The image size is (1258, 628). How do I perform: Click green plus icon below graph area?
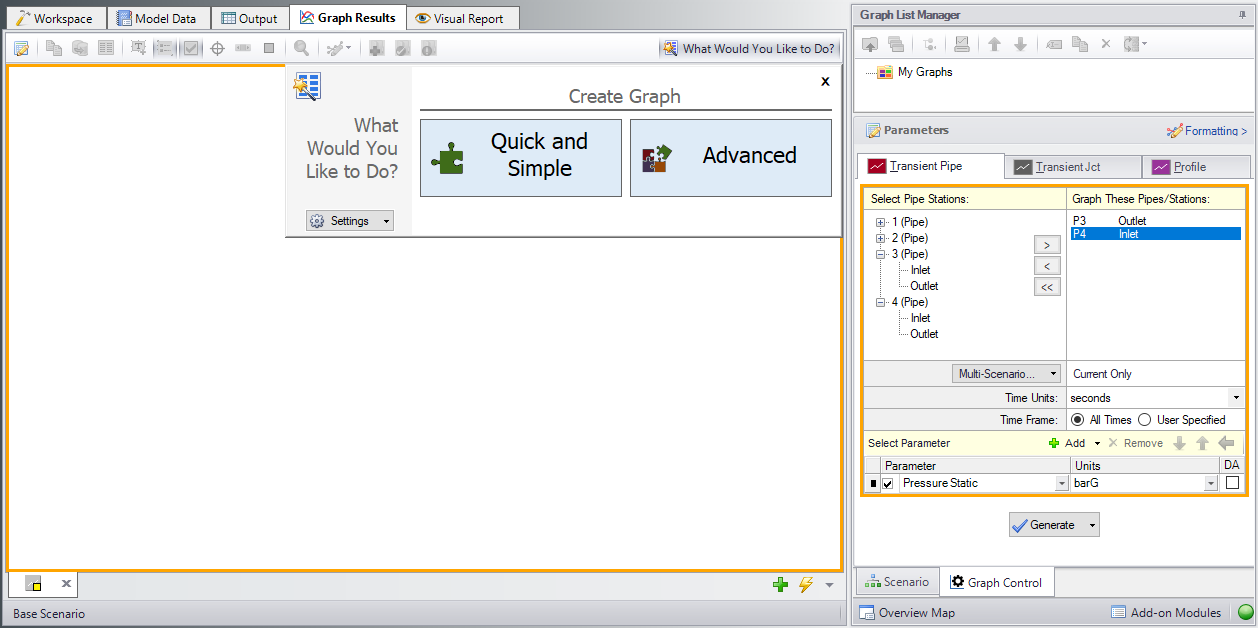(x=780, y=585)
